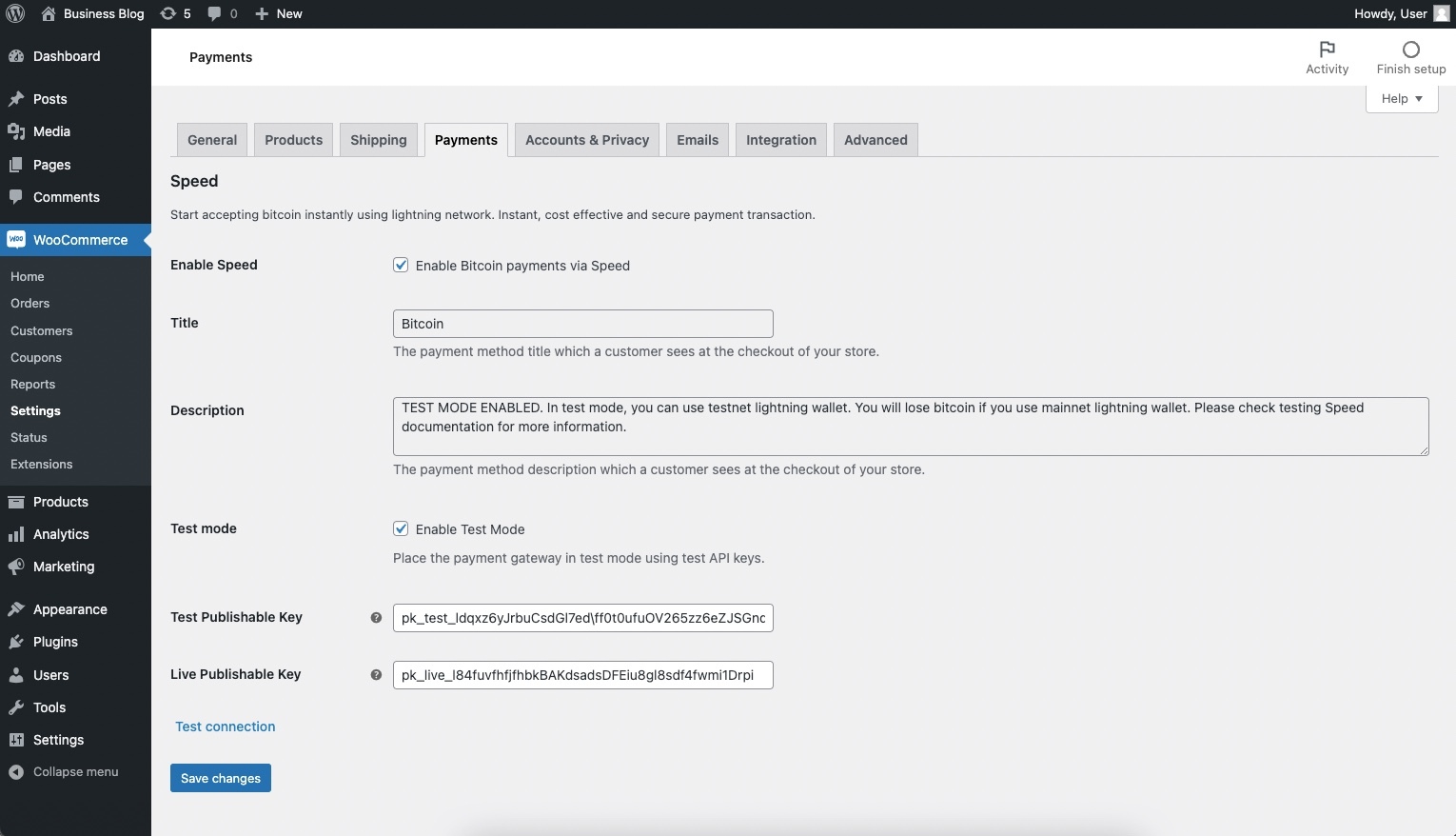Click into the Title field containing Bitcoin
1456x836 pixels.
coord(583,324)
